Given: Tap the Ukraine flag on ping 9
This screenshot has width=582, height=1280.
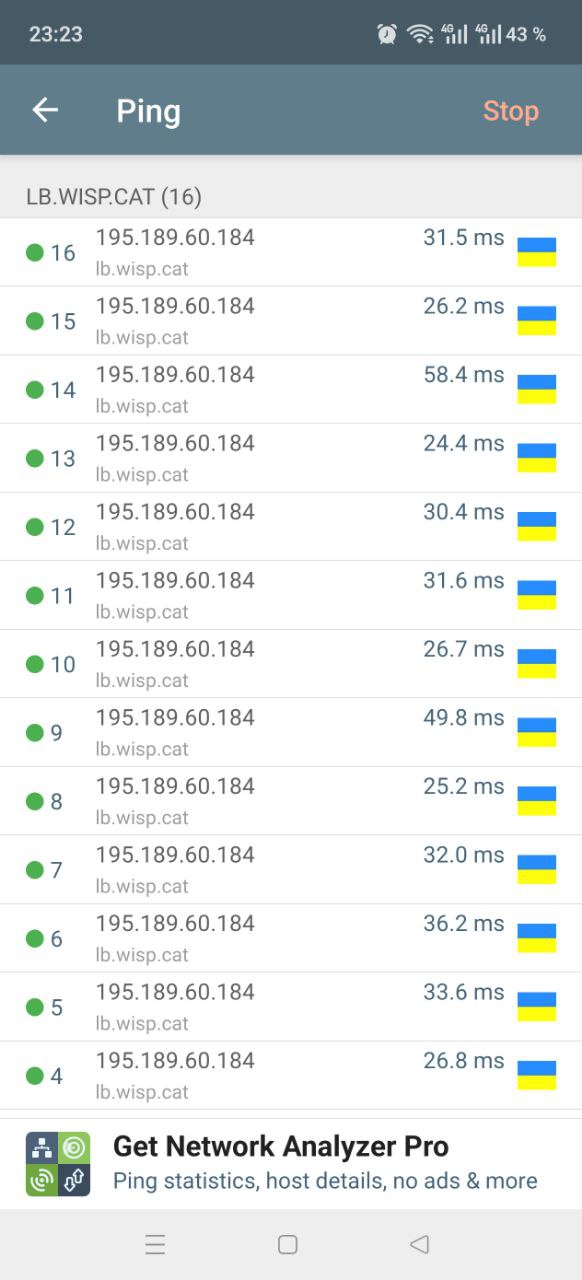Looking at the screenshot, I should pyautogui.click(x=536, y=732).
